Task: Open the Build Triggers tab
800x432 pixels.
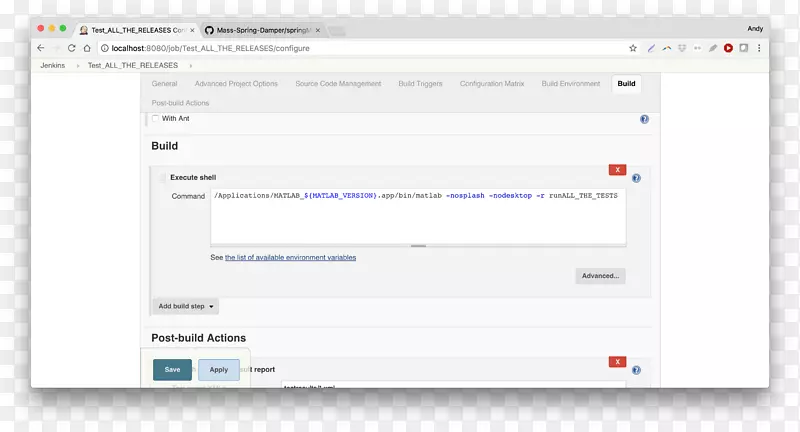Action: tap(420, 84)
